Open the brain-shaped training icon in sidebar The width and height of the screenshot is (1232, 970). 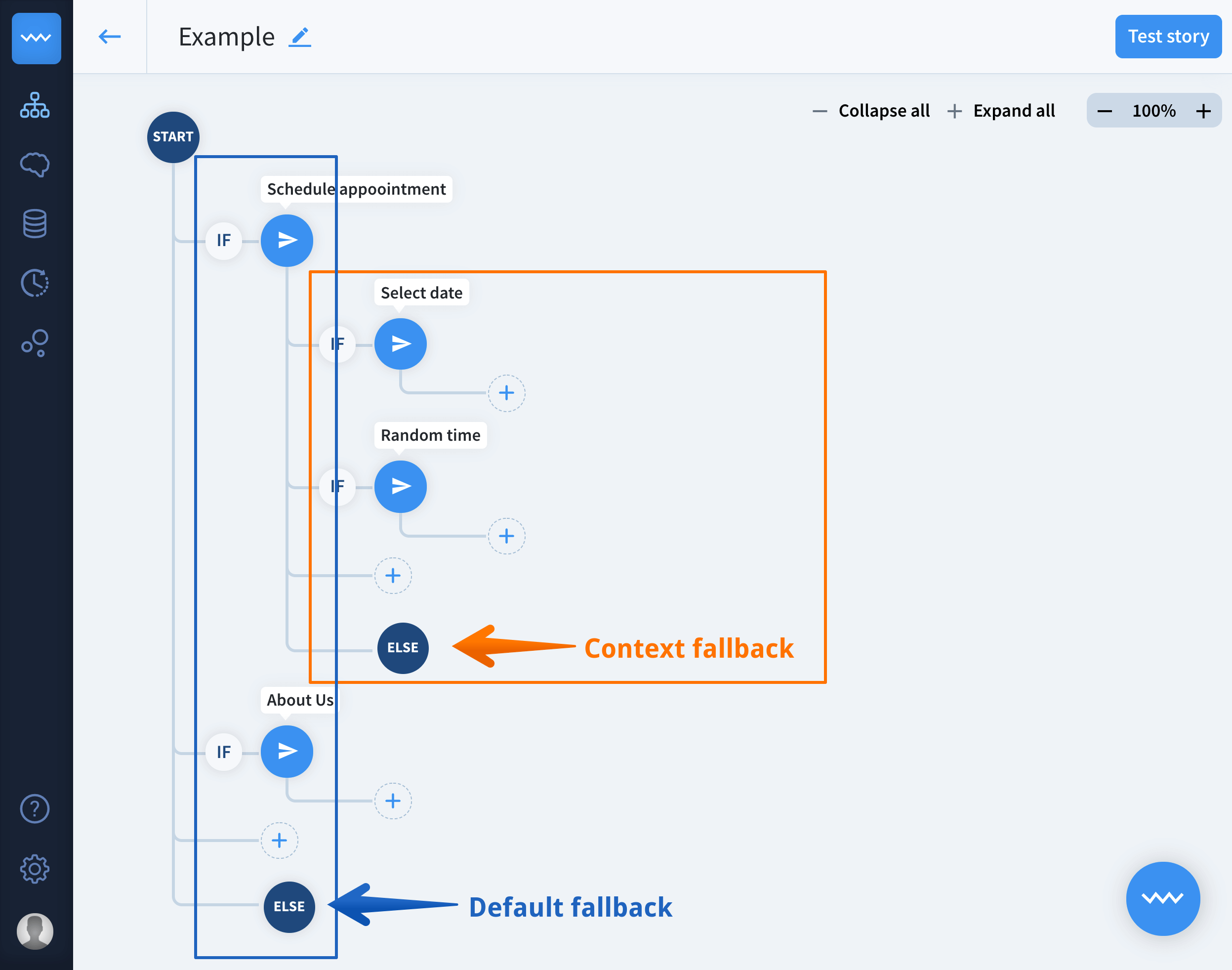click(35, 165)
